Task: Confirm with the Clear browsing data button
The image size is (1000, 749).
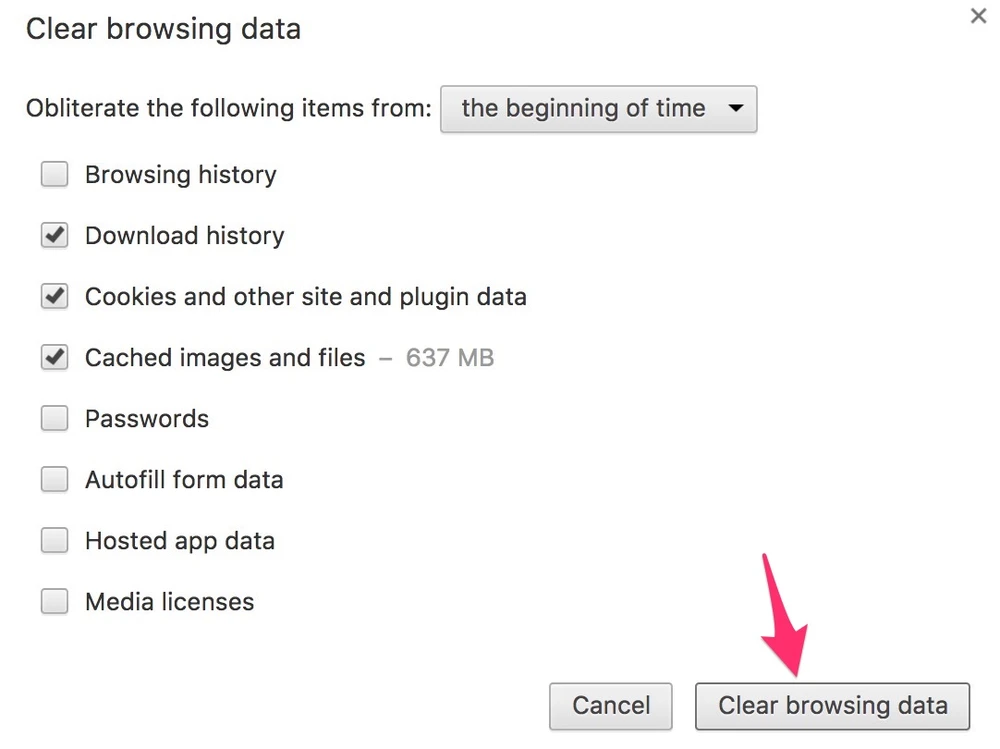Action: coord(832,706)
